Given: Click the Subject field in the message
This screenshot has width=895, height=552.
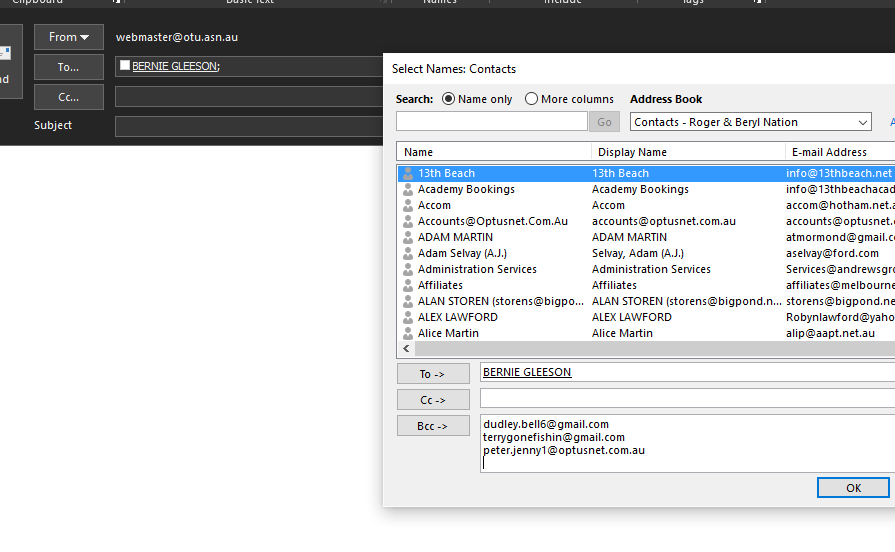Looking at the screenshot, I should pos(250,127).
